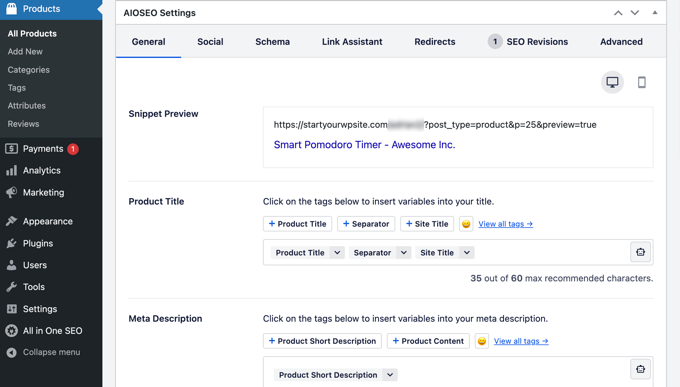Click the Appearance paintbrush icon

point(12,221)
